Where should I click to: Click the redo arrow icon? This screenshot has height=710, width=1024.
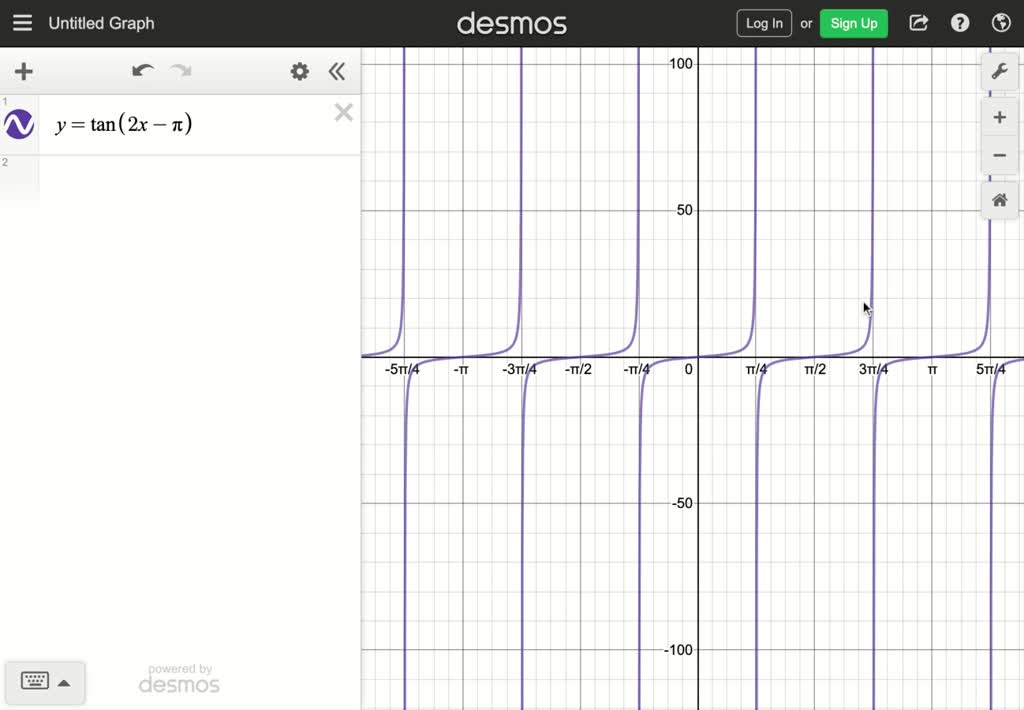178,71
